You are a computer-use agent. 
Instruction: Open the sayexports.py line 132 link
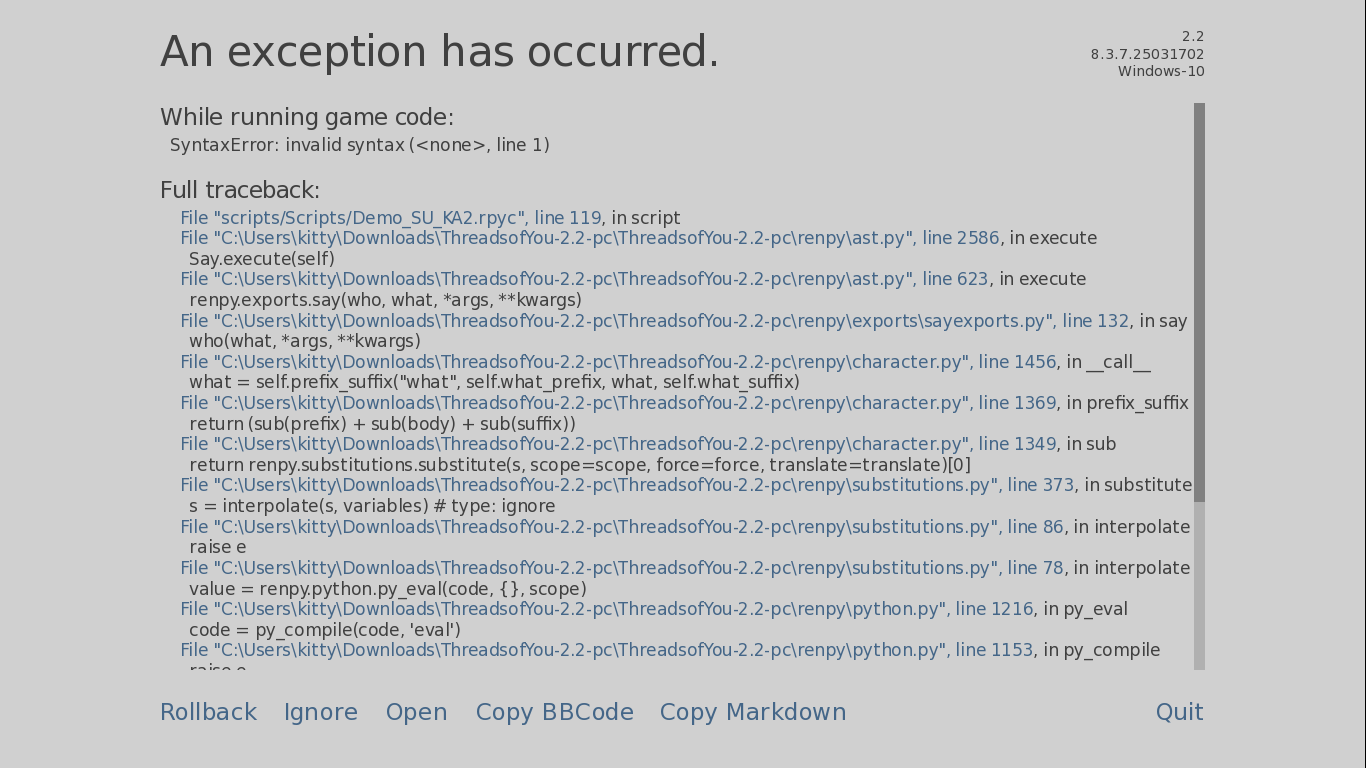(x=654, y=321)
